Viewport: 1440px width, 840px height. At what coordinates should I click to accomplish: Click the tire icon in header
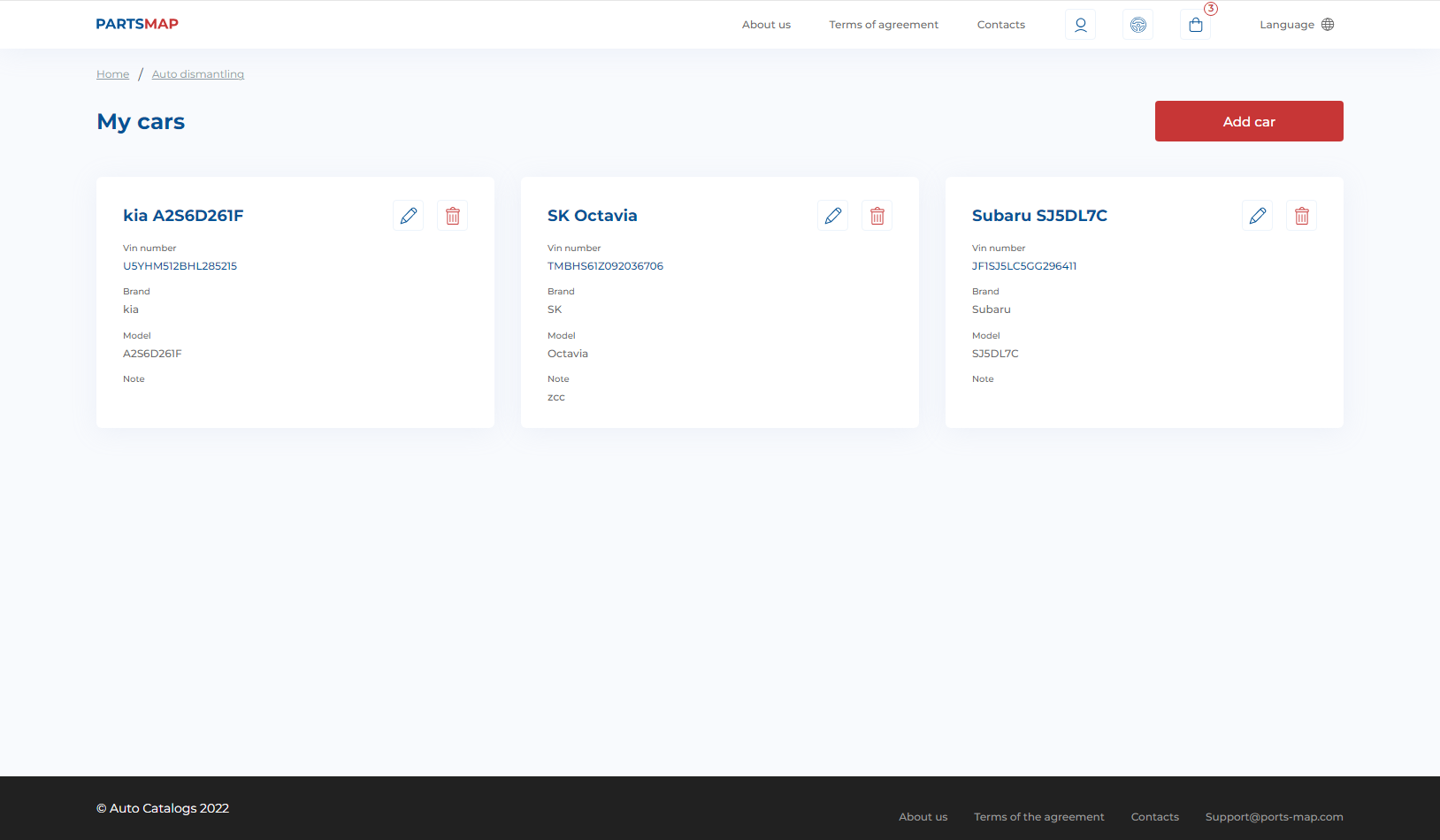pyautogui.click(x=1137, y=25)
